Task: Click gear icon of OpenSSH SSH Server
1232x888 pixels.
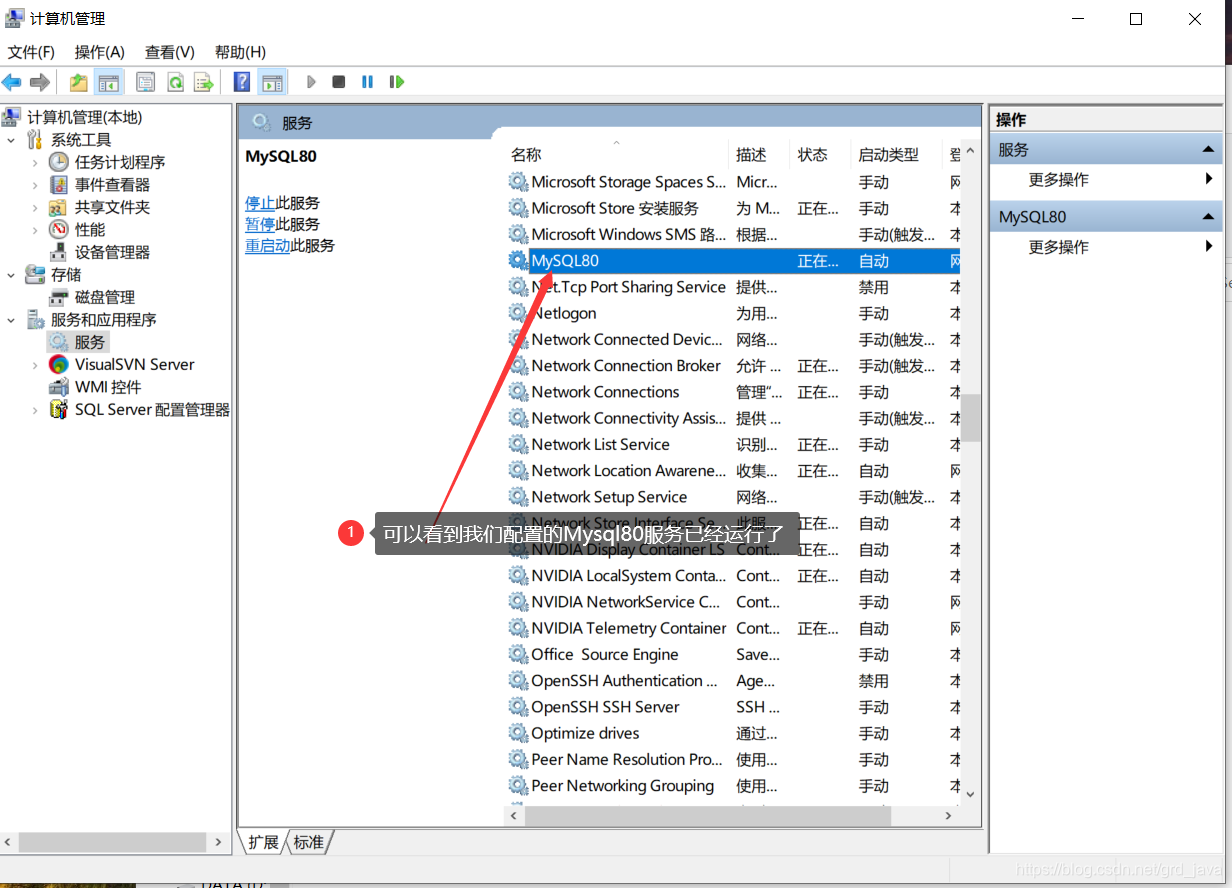Action: coord(518,707)
